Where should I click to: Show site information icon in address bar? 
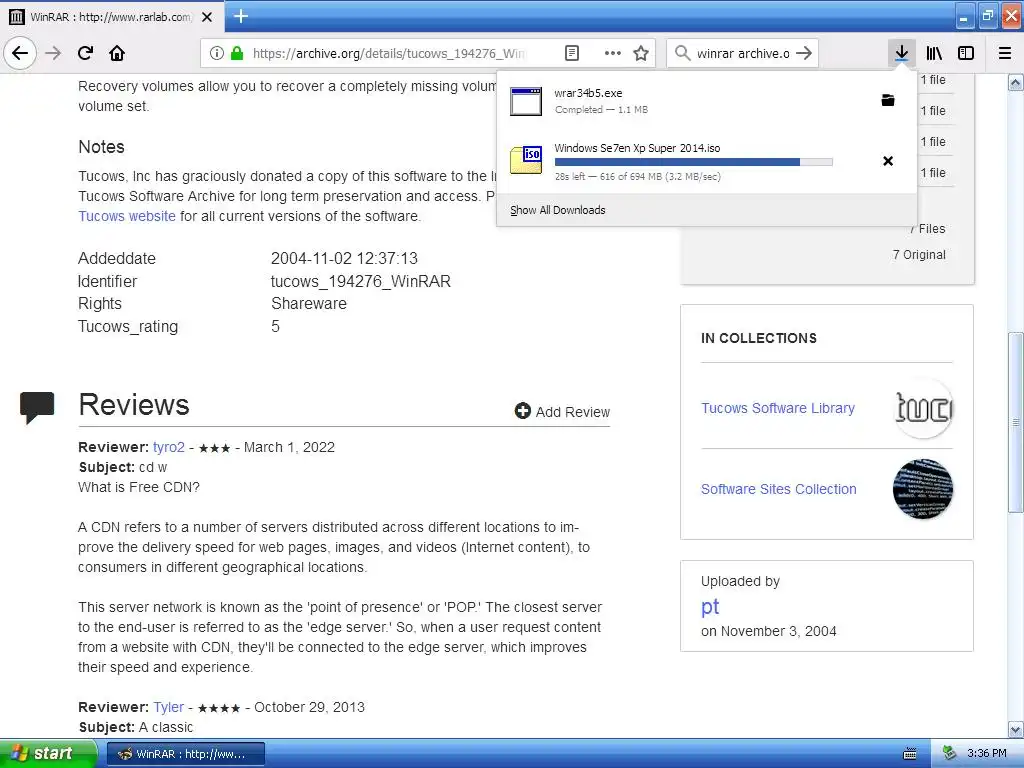pyautogui.click(x=217, y=53)
